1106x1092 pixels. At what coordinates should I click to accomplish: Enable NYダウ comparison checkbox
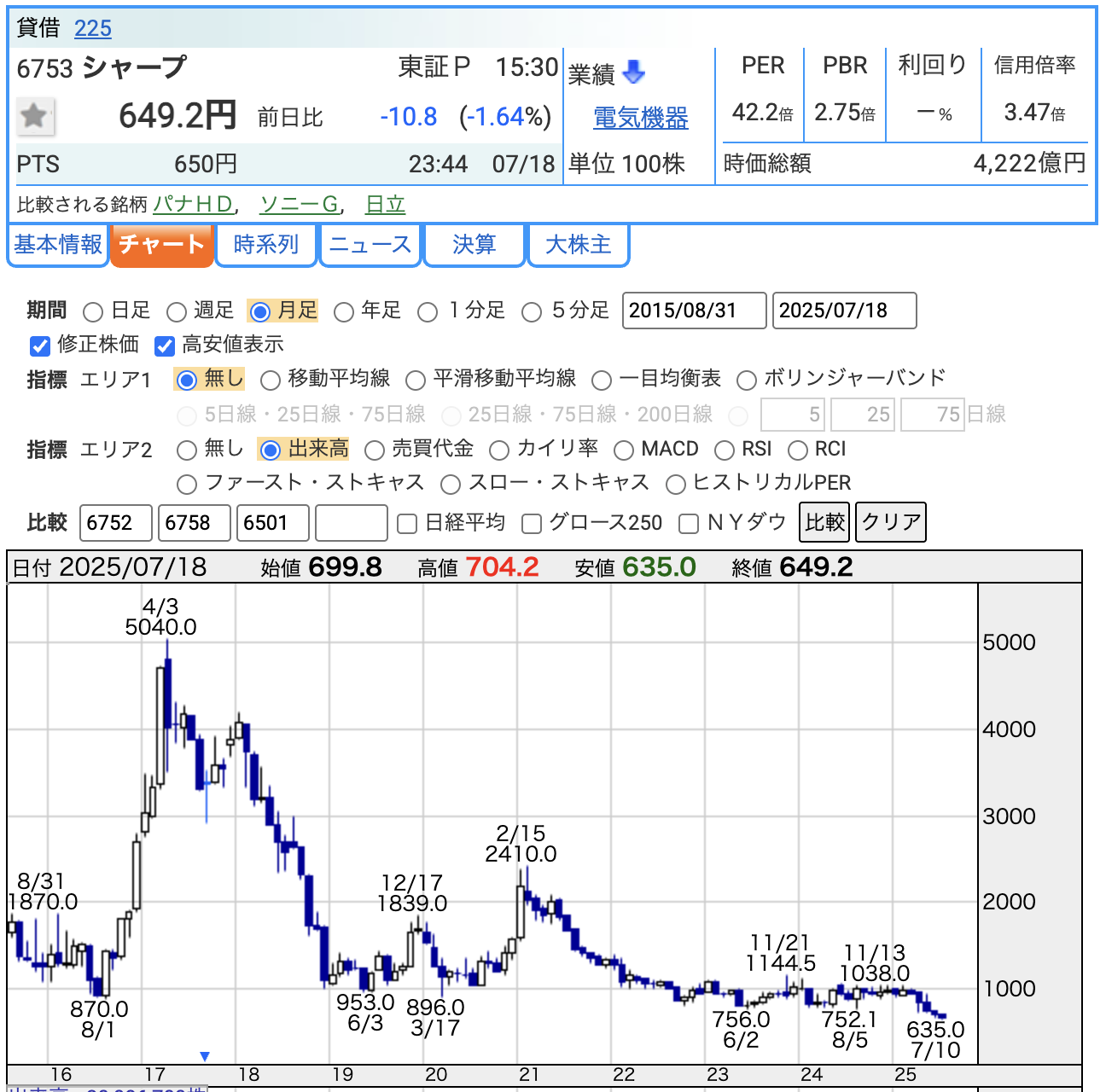(x=689, y=523)
